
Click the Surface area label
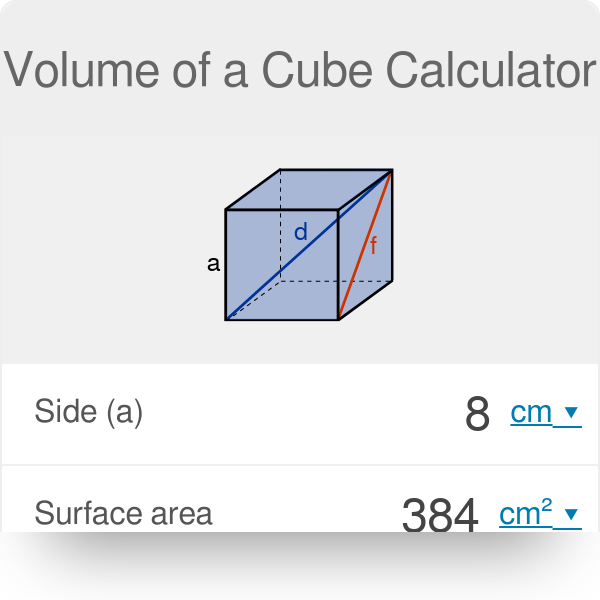click(123, 513)
